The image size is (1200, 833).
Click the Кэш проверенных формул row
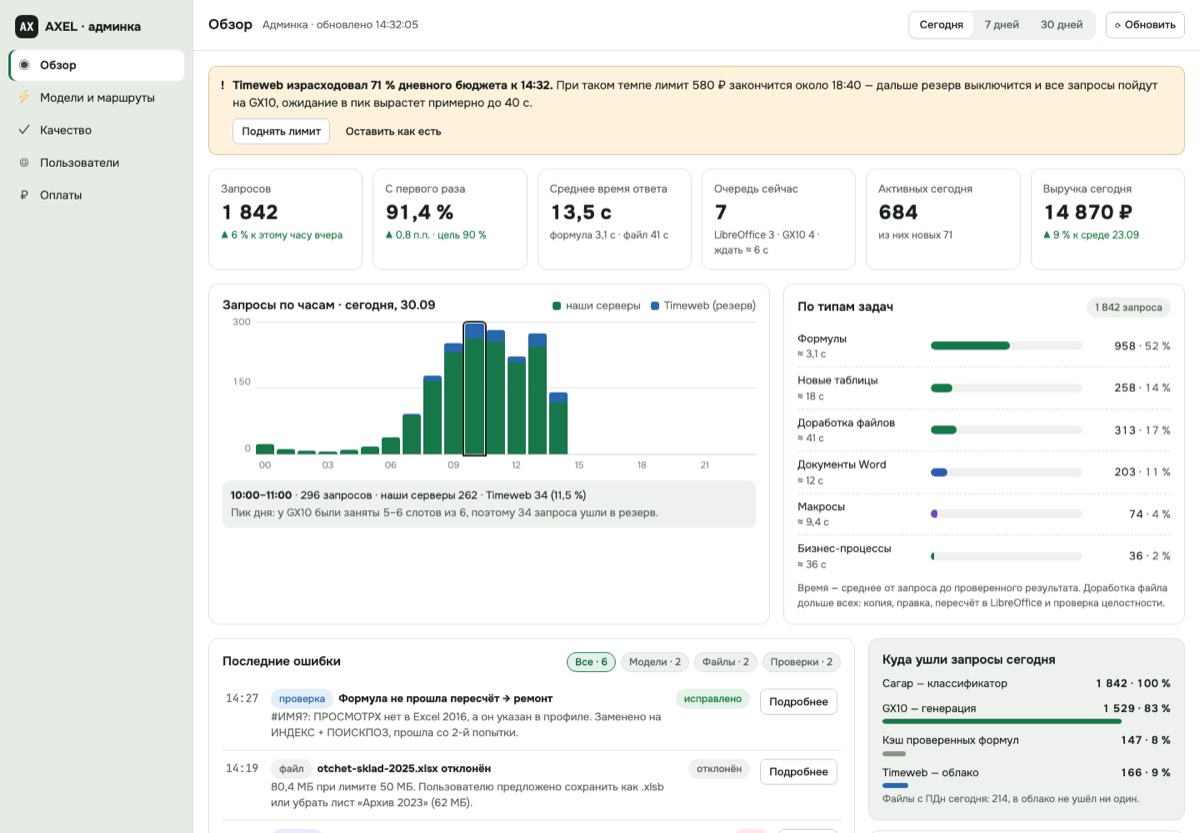tap(1026, 743)
